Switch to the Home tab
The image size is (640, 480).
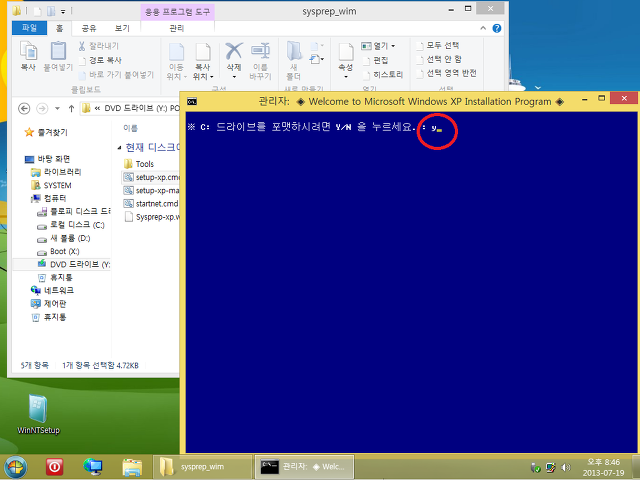pyautogui.click(x=60, y=28)
